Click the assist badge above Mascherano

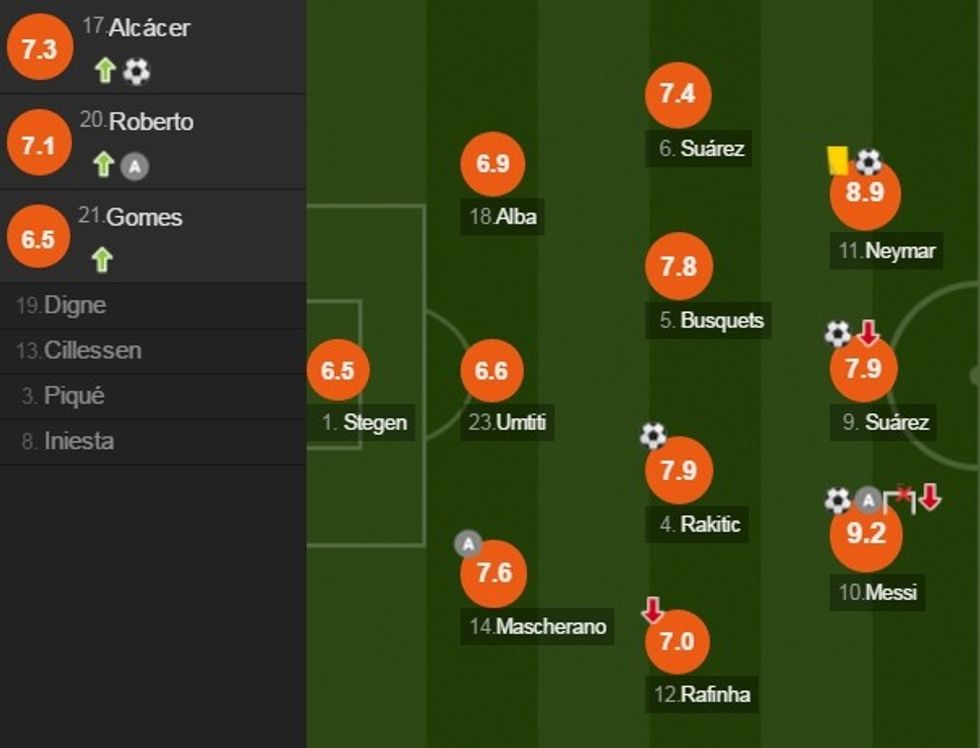pyautogui.click(x=468, y=544)
